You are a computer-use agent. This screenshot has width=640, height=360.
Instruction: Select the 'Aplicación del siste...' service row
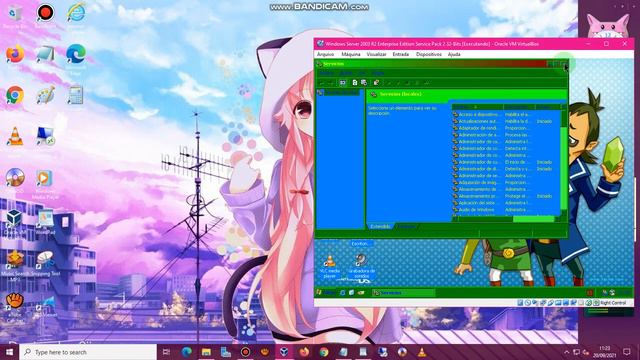[x=506, y=203]
